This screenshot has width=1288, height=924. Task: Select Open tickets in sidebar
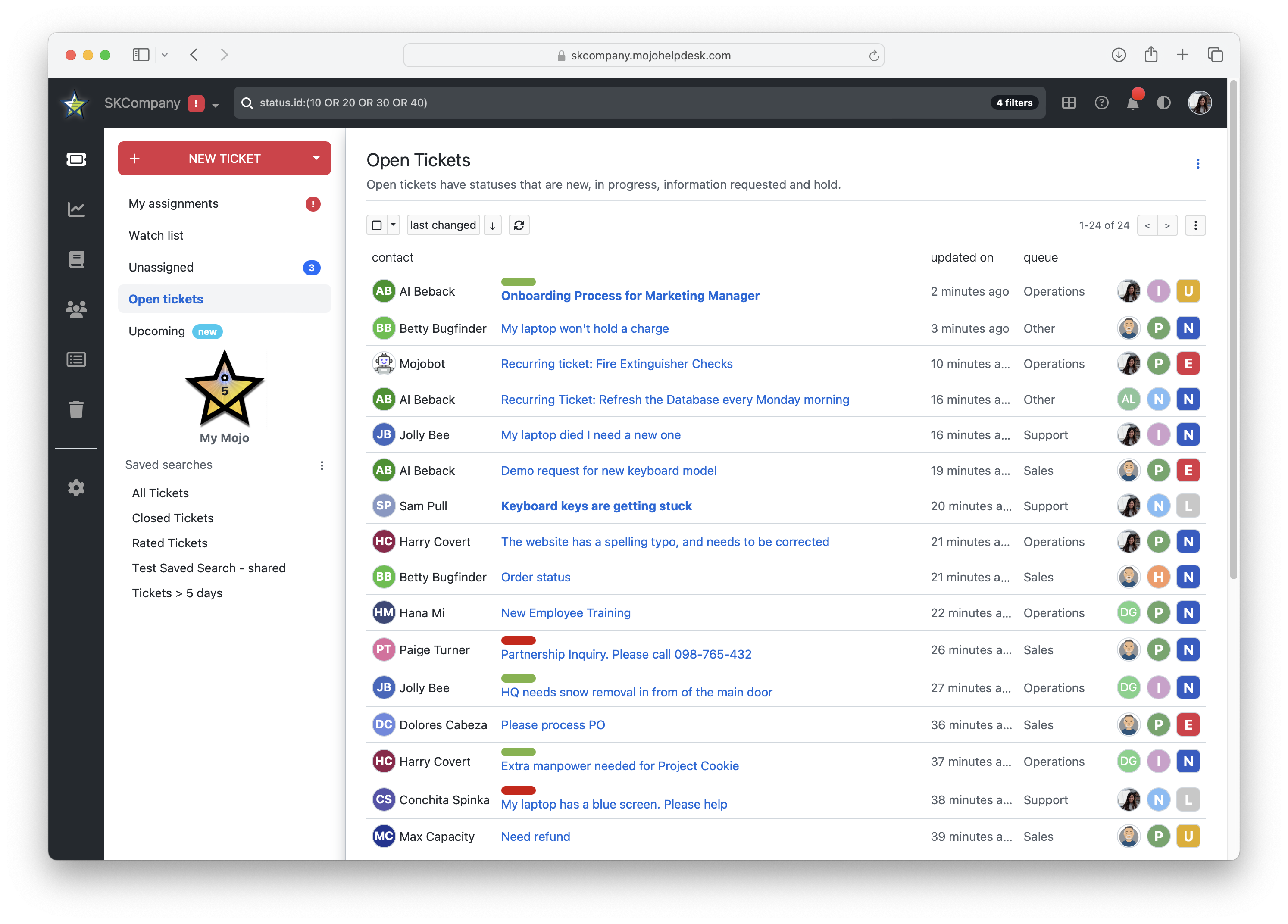click(224, 299)
